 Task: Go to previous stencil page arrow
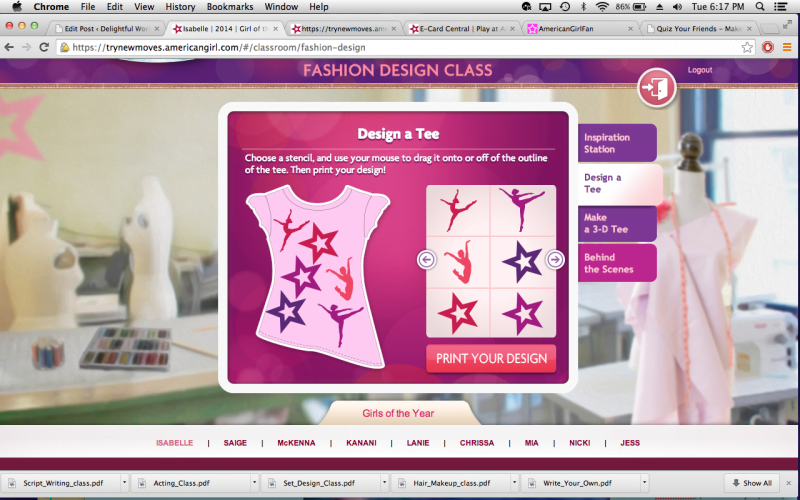[427, 260]
